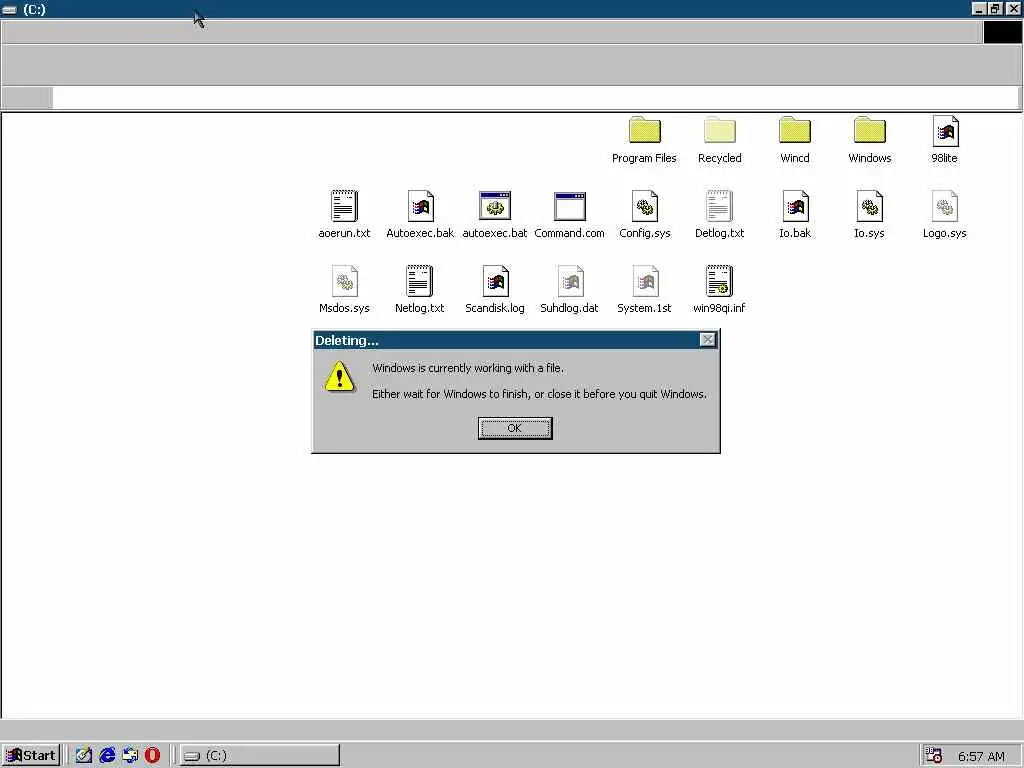The width and height of the screenshot is (1024, 768).
Task: Click the drive icon in the (C:) title bar
Action: (x=10, y=9)
